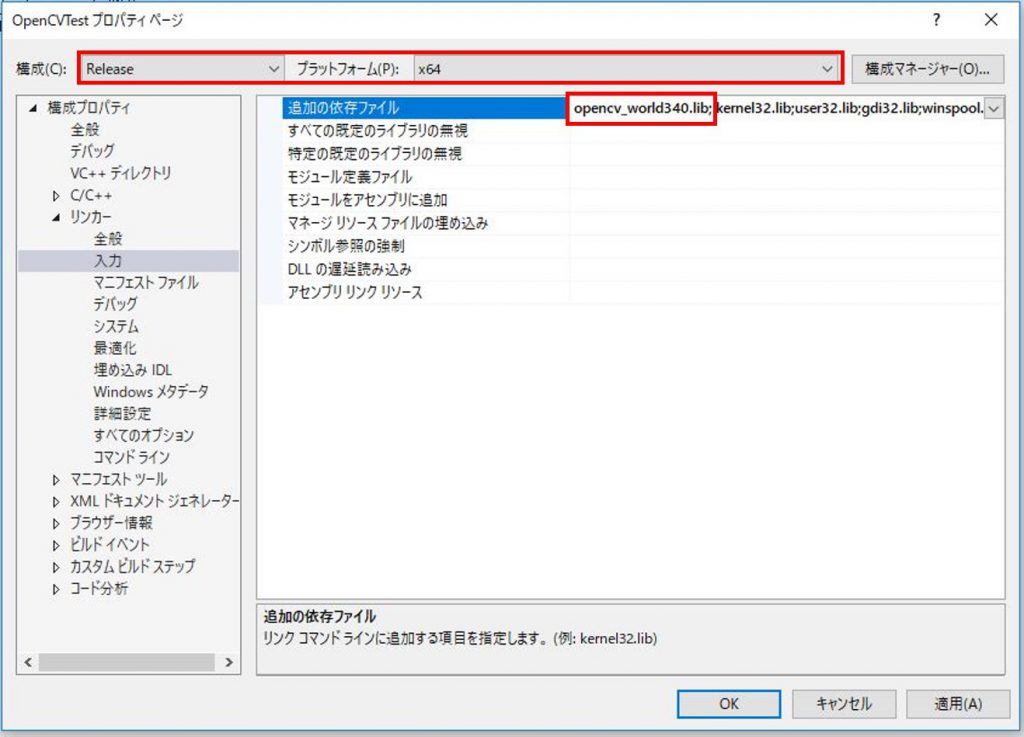The image size is (1024, 737).
Task: Select VC++ ディレクトリ in the tree
Action: coord(120,174)
